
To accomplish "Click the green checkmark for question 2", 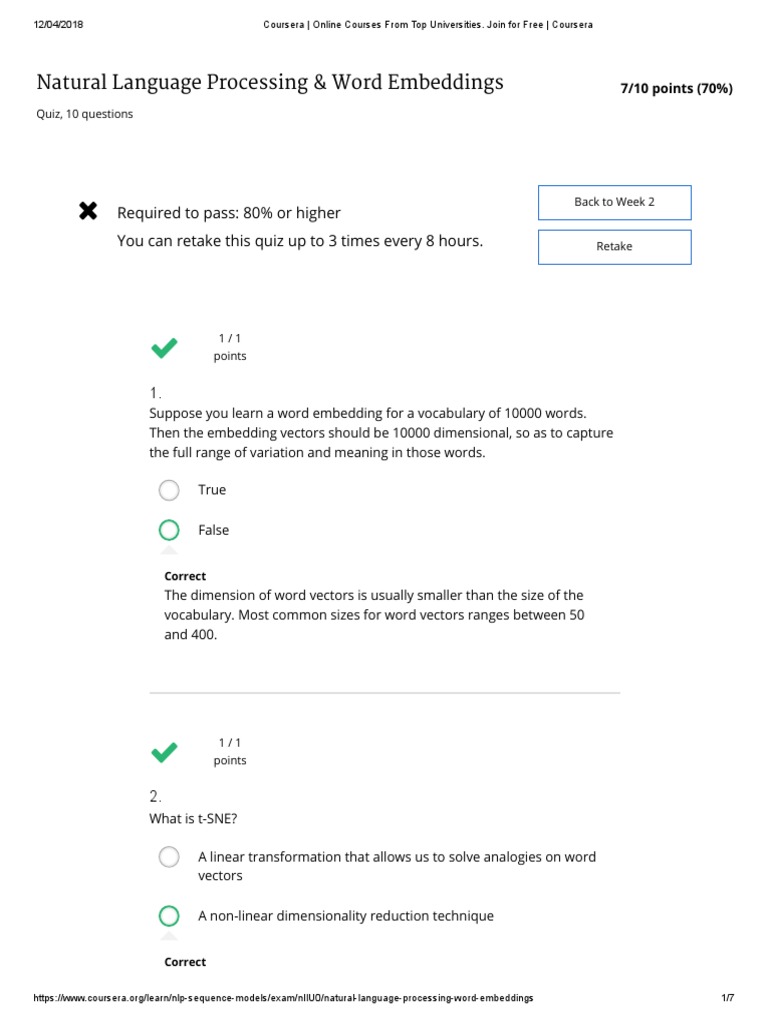I will pos(164,752).
